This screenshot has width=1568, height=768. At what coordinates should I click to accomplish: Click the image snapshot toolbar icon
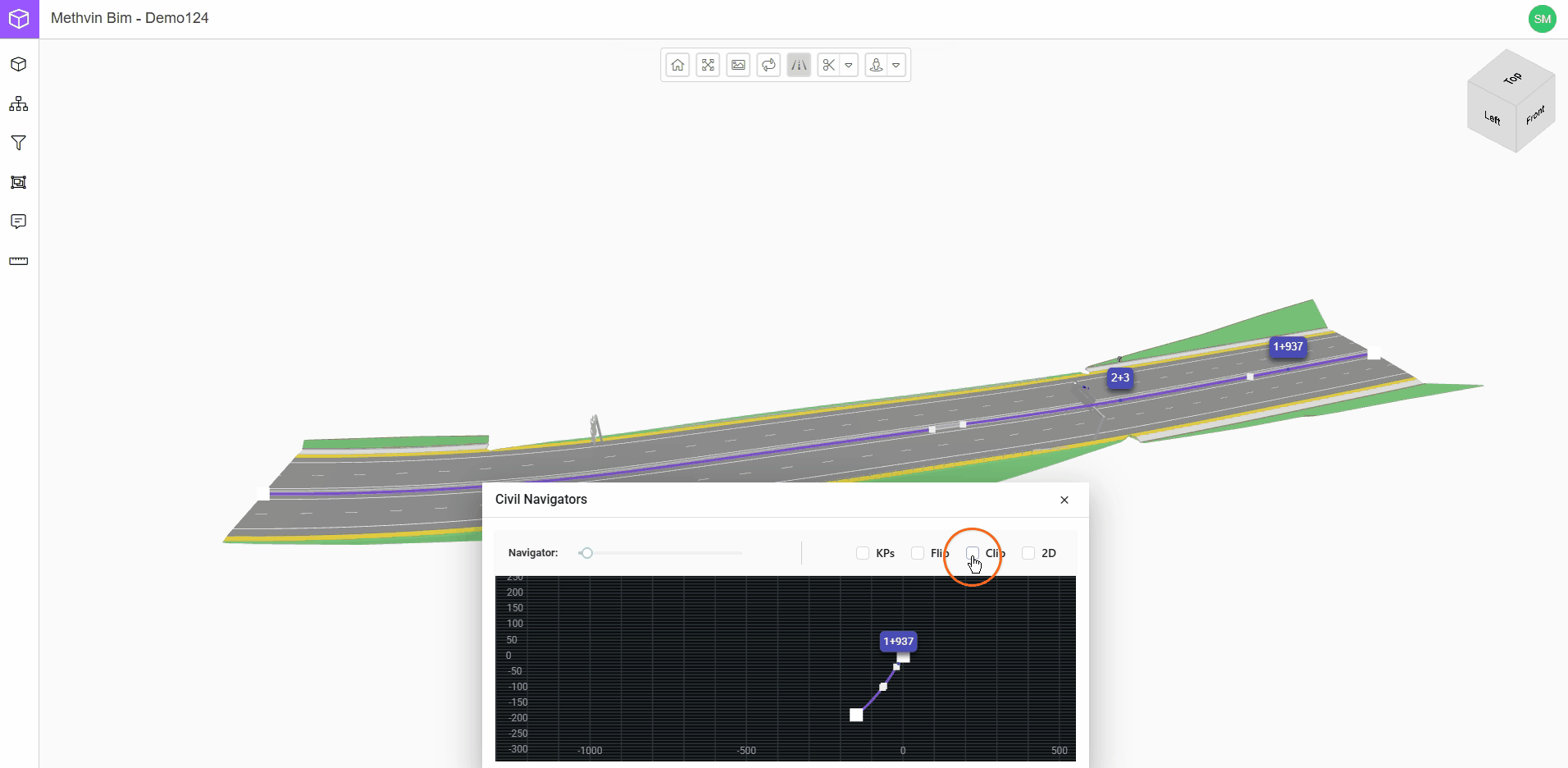tap(738, 65)
